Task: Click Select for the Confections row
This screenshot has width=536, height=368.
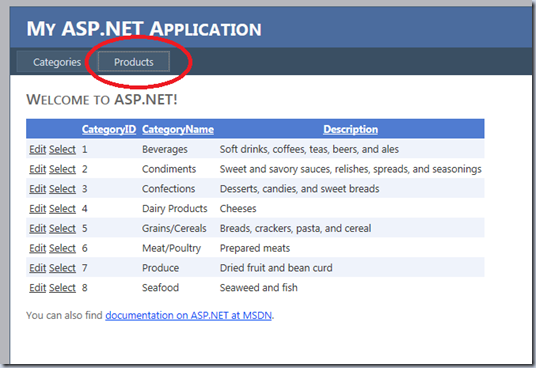Action: 62,189
